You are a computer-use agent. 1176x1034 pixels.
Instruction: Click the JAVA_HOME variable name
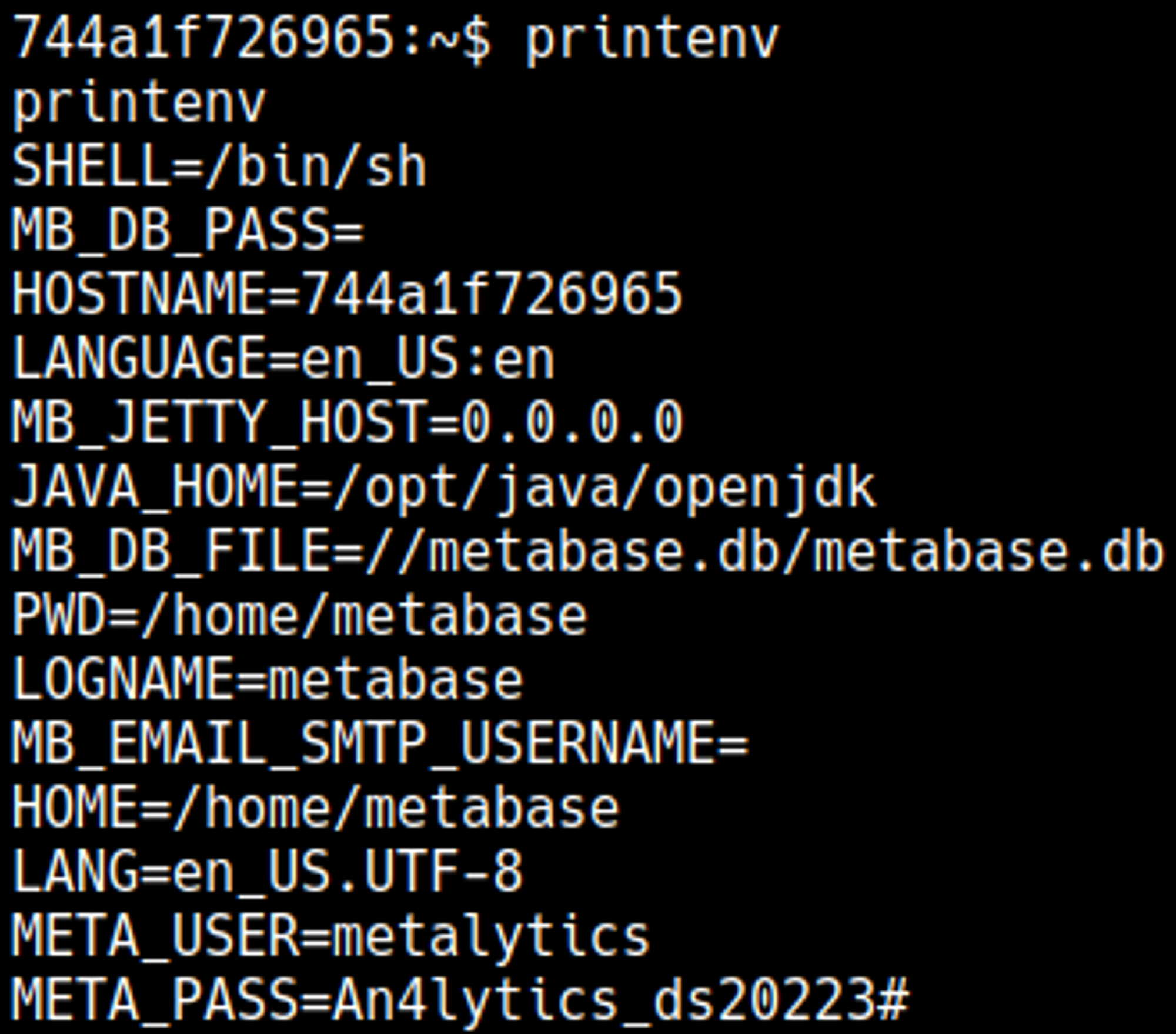coord(154,487)
